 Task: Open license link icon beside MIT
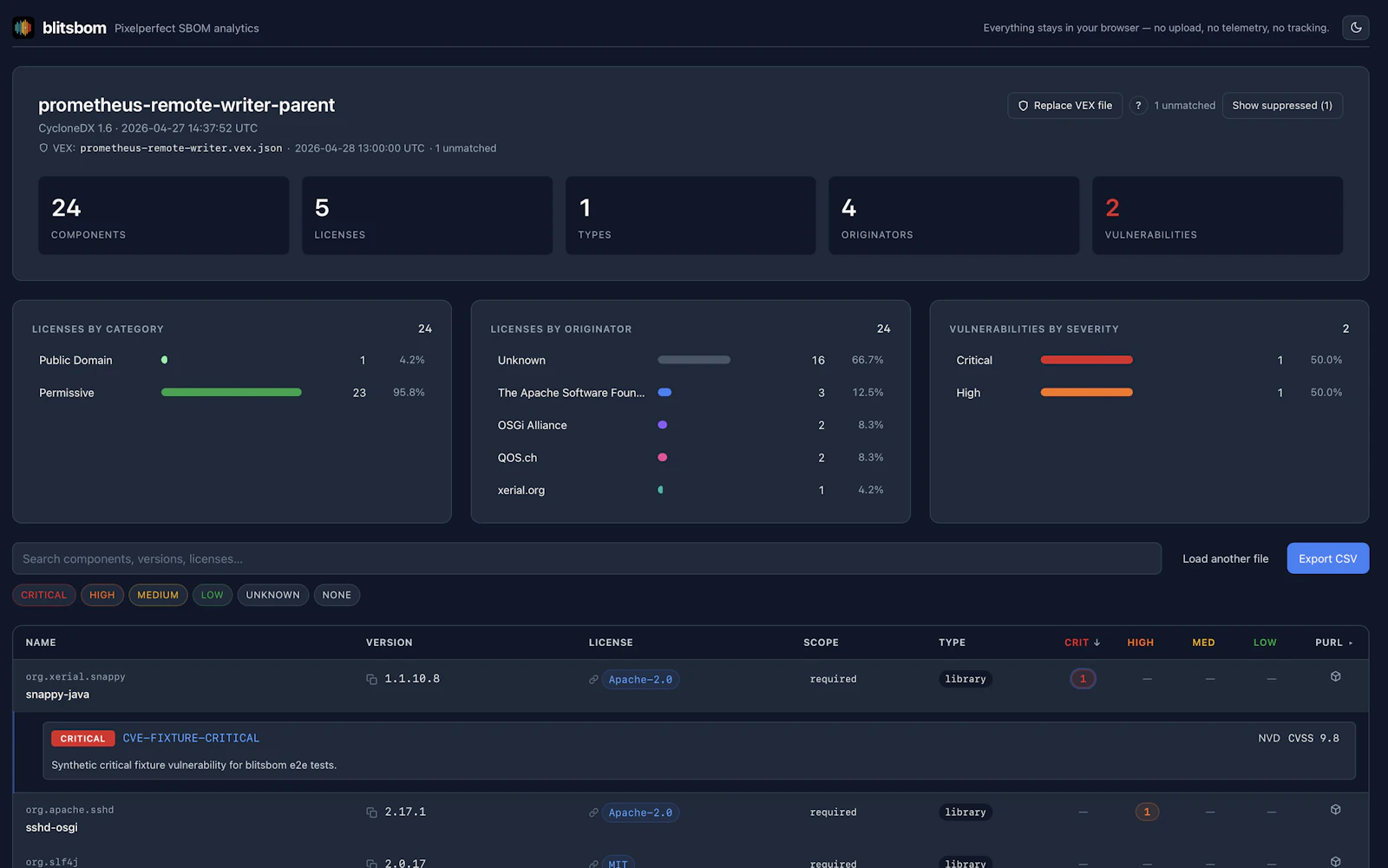click(593, 864)
